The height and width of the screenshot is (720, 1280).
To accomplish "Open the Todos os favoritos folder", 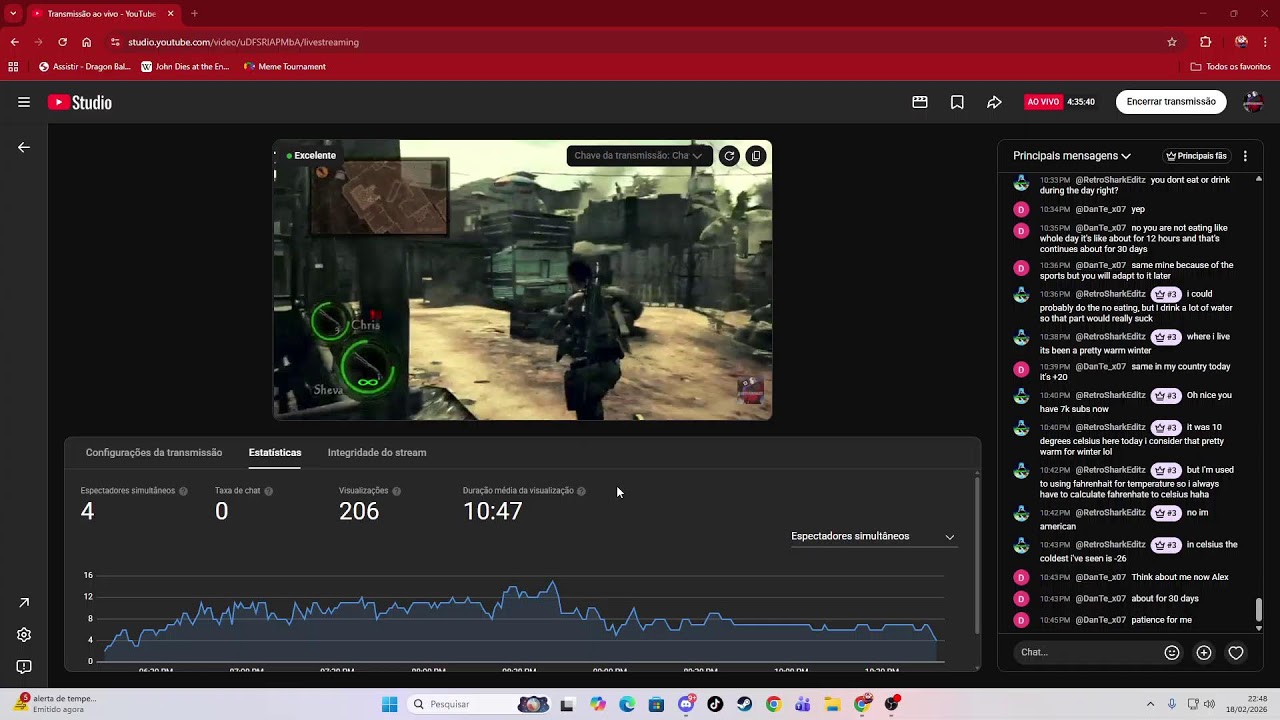I will tap(1230, 67).
